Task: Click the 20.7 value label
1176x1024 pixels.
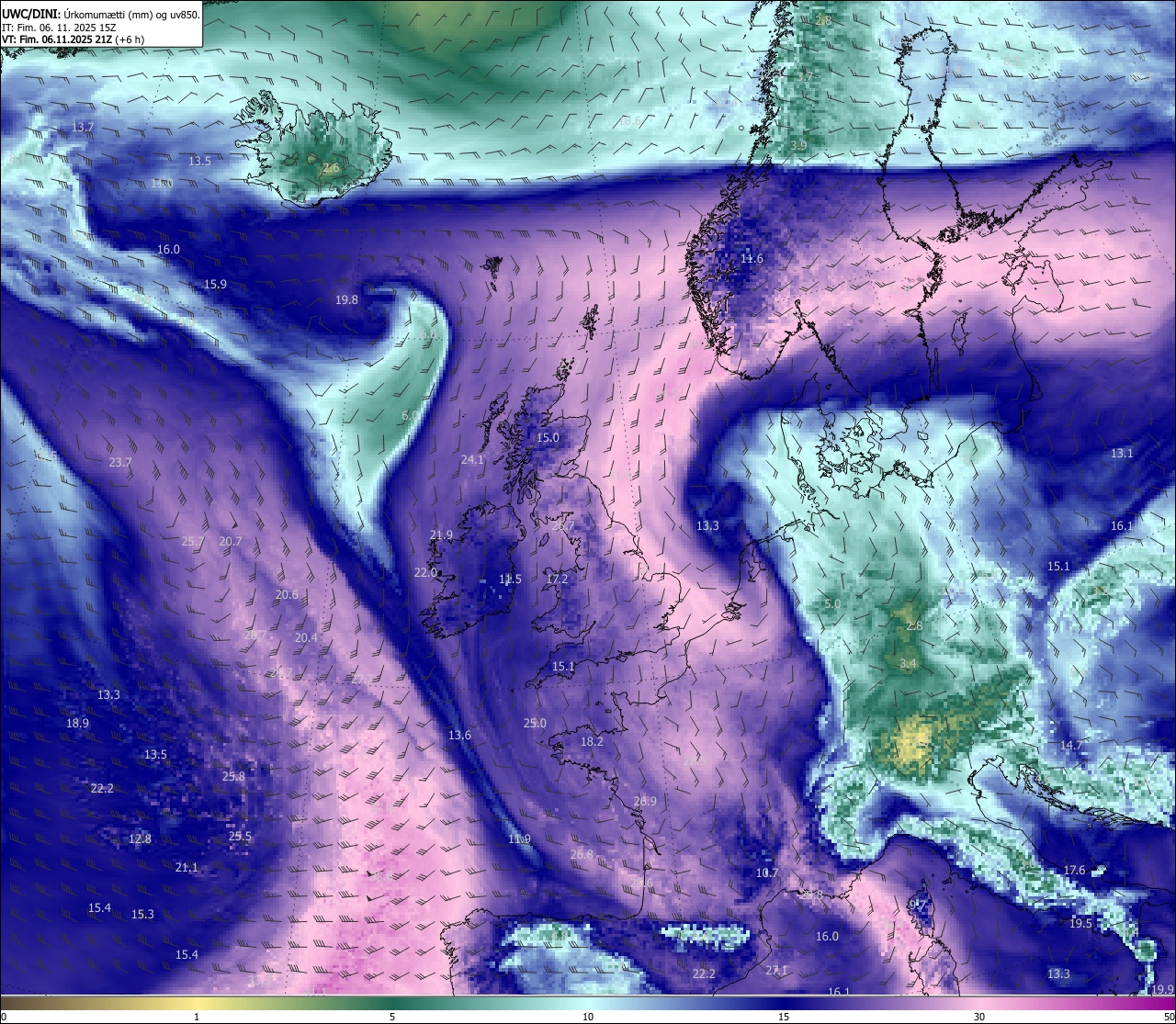Action: [x=231, y=541]
